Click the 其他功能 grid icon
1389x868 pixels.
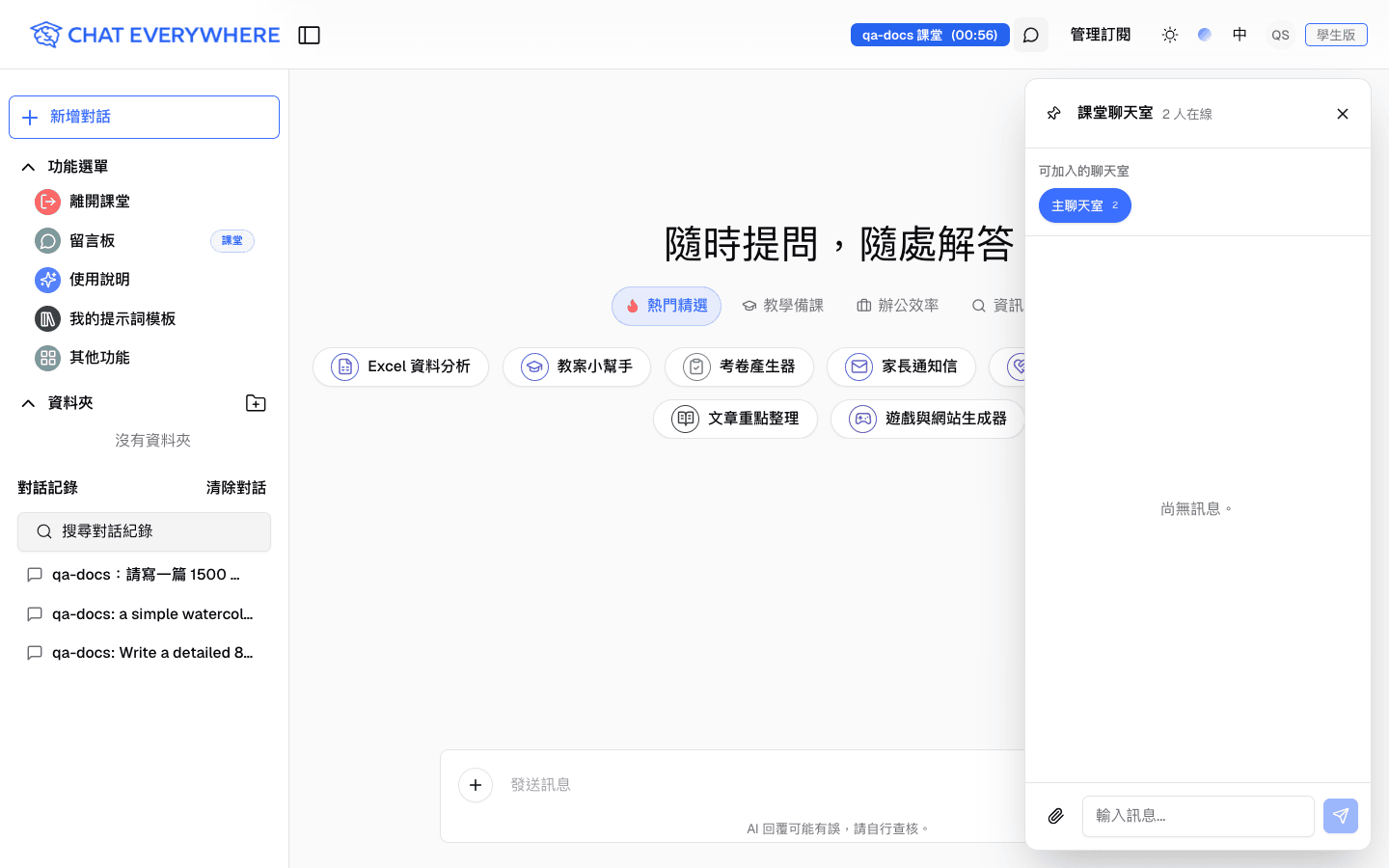click(47, 358)
